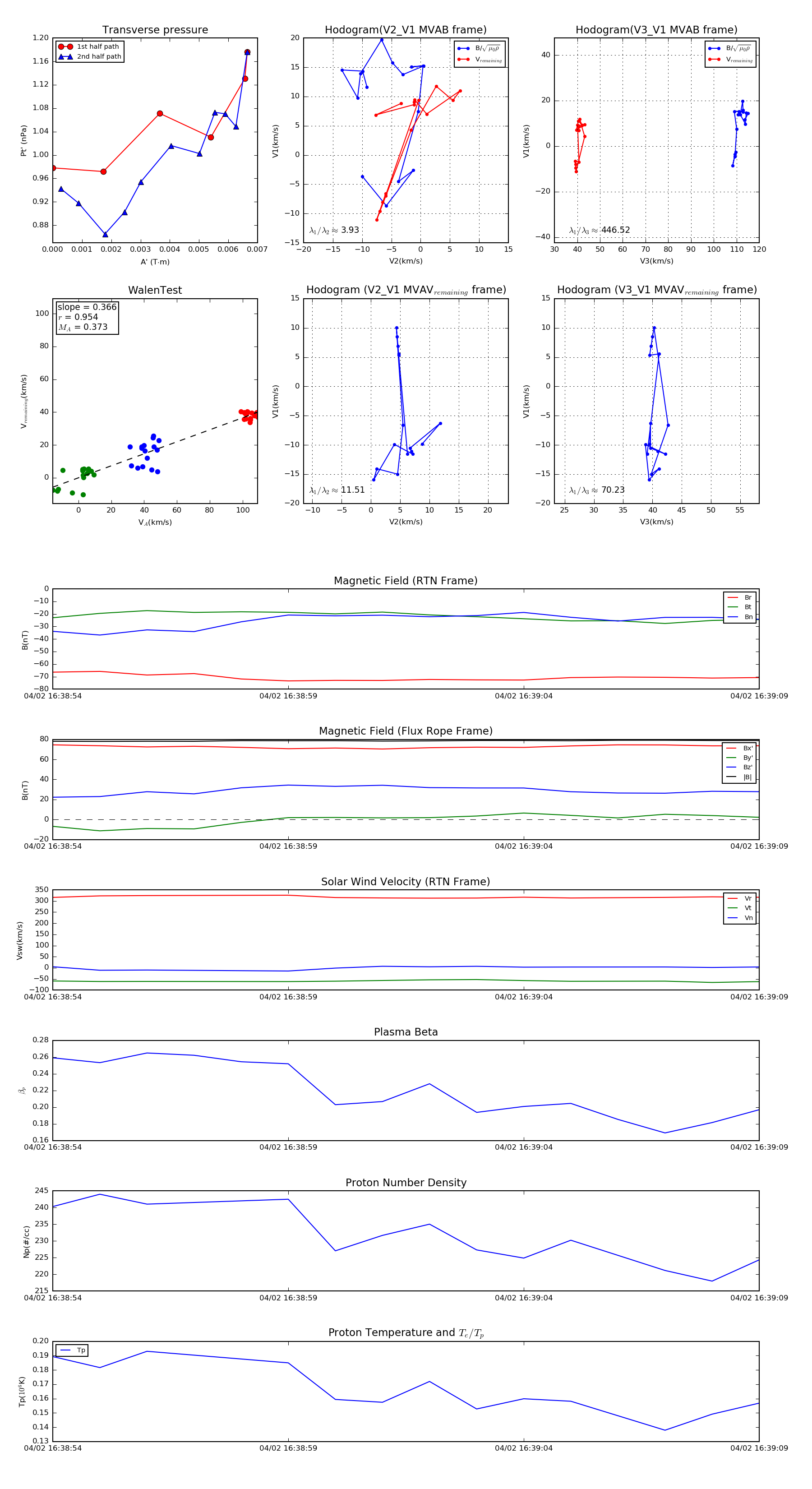Select the 'Bn' legend entry
The height and width of the screenshot is (1489, 812).
point(740,617)
